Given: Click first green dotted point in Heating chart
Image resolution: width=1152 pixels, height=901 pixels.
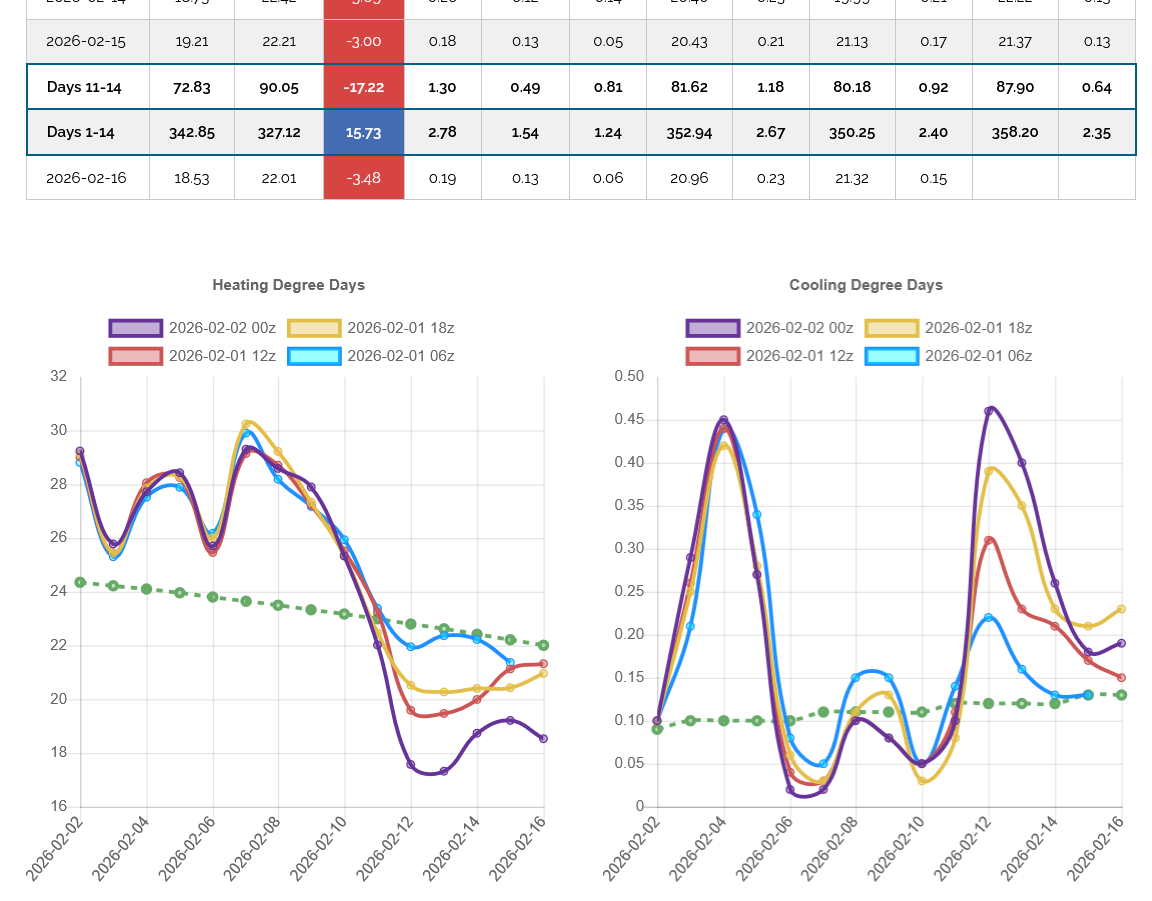Looking at the screenshot, I should coord(80,582).
